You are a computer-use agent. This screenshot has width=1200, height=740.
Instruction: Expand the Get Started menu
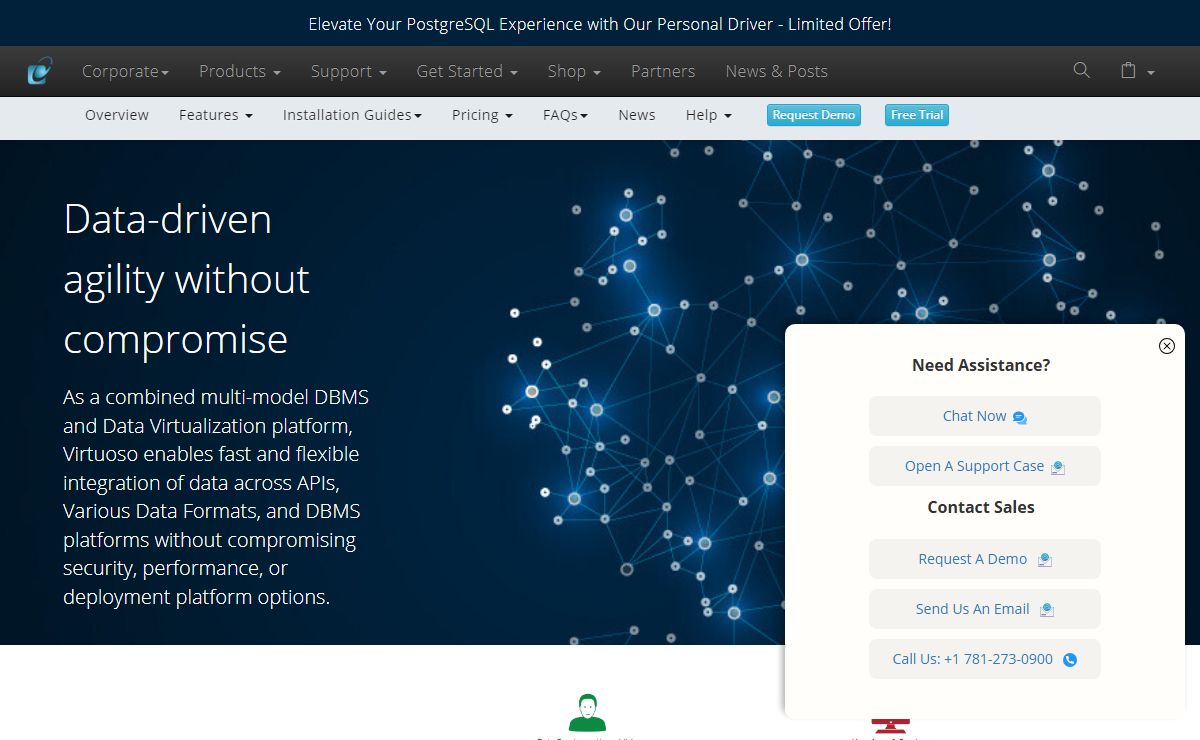467,71
